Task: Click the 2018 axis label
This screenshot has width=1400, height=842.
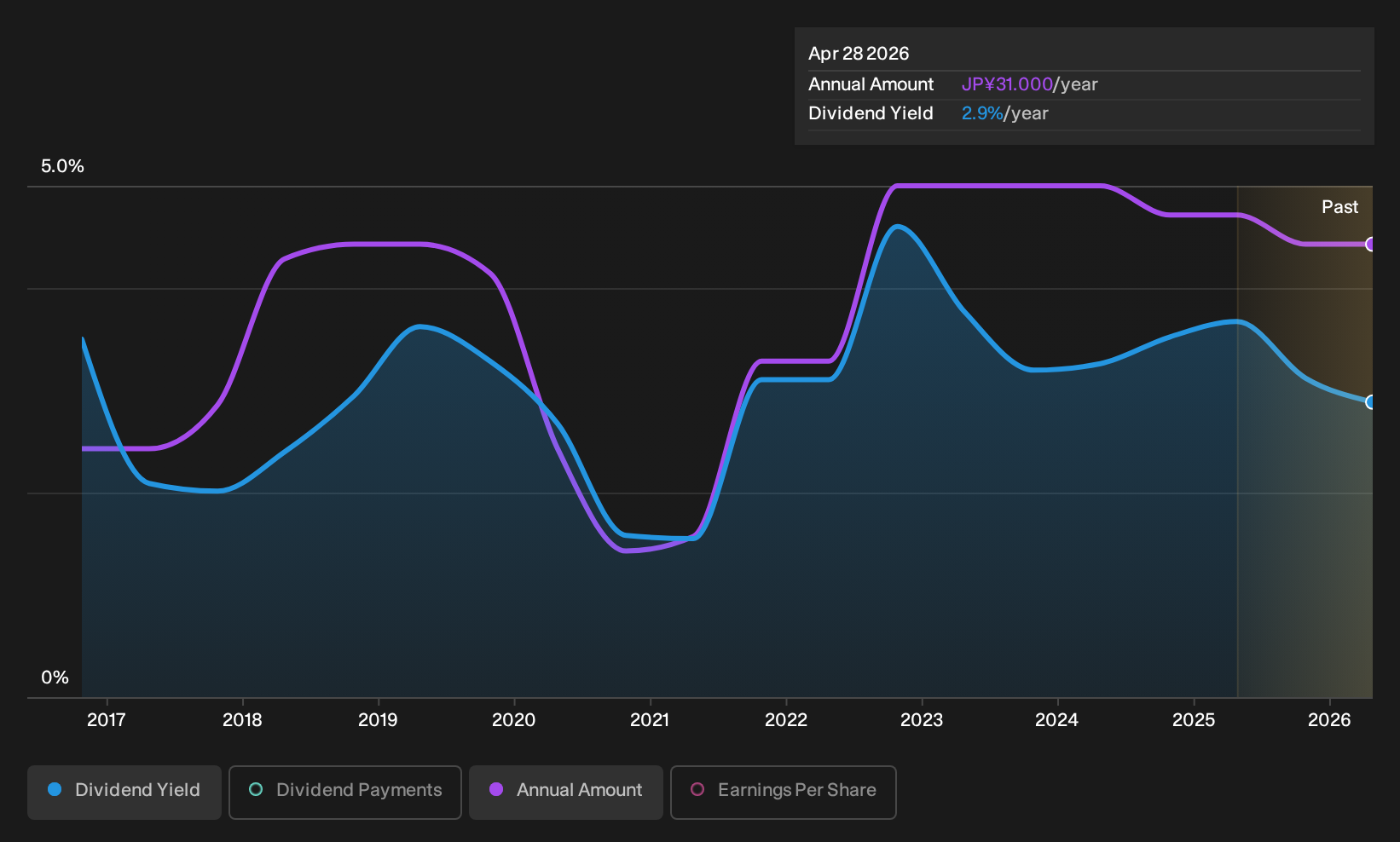Action: coord(242,720)
